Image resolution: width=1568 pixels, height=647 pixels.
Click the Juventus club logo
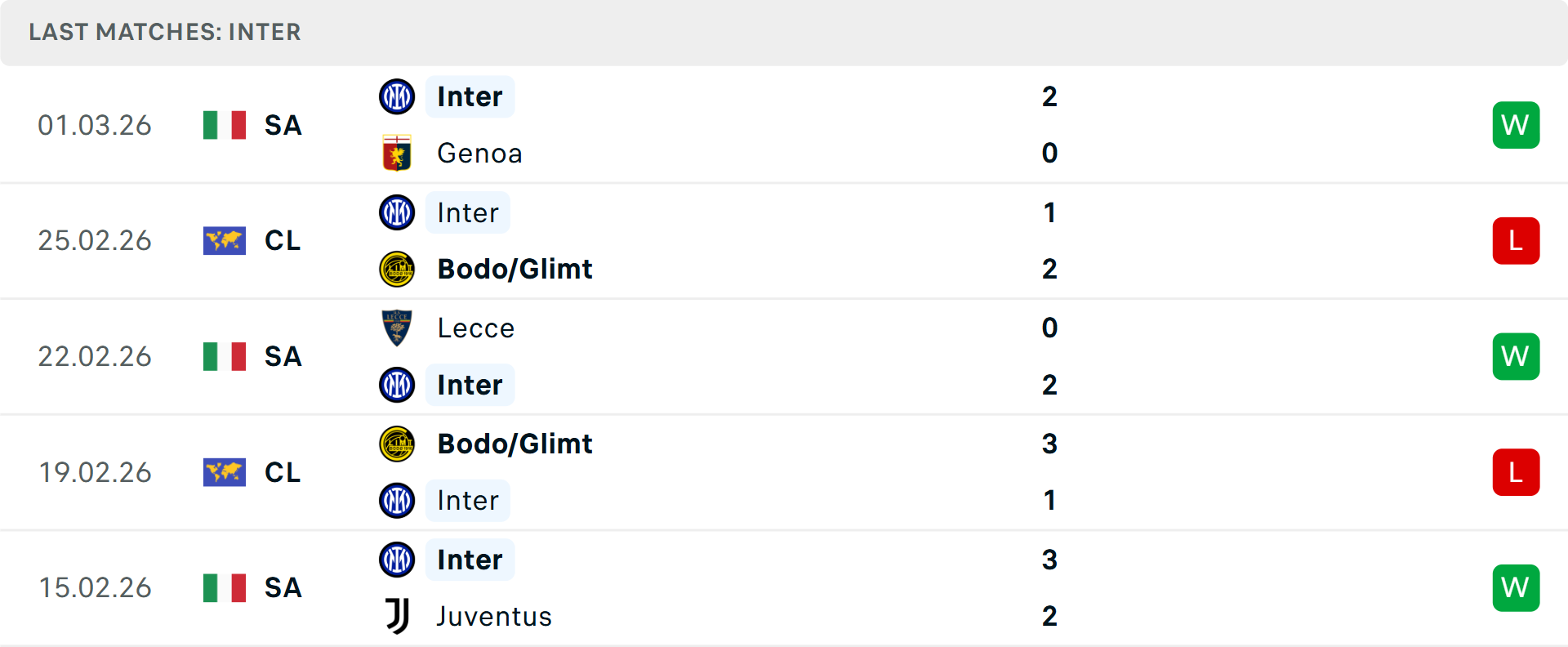(x=397, y=616)
